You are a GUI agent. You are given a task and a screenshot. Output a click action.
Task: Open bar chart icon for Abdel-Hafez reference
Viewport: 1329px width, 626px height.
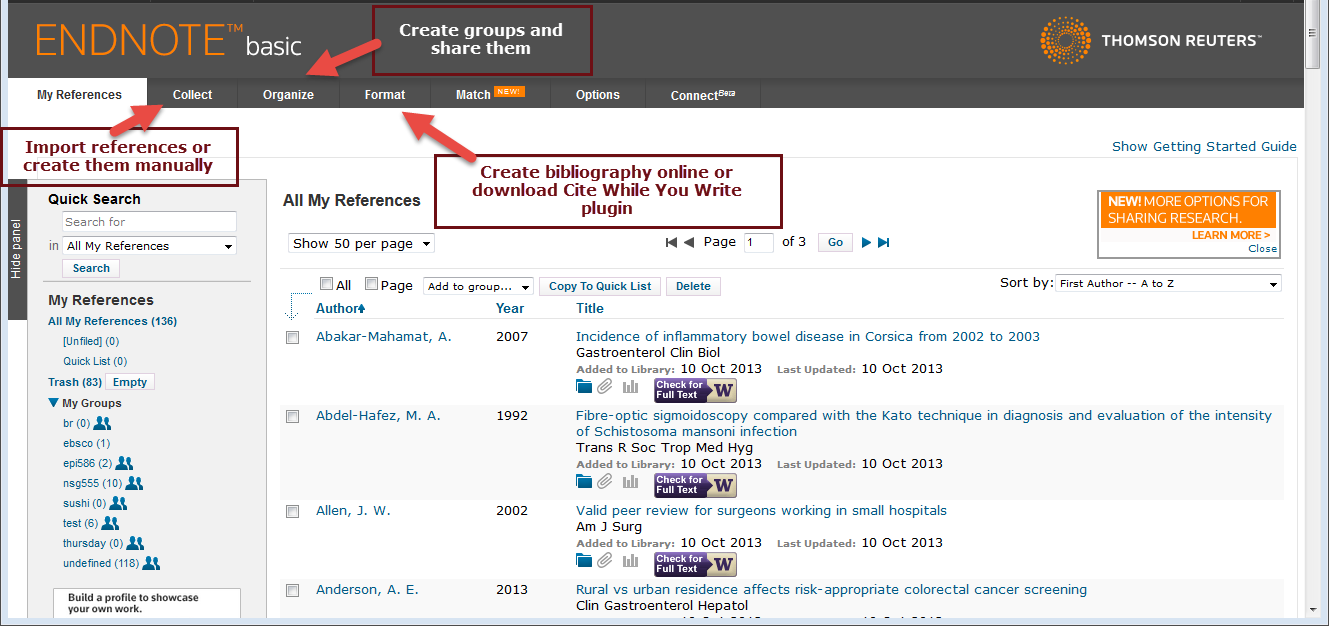630,482
